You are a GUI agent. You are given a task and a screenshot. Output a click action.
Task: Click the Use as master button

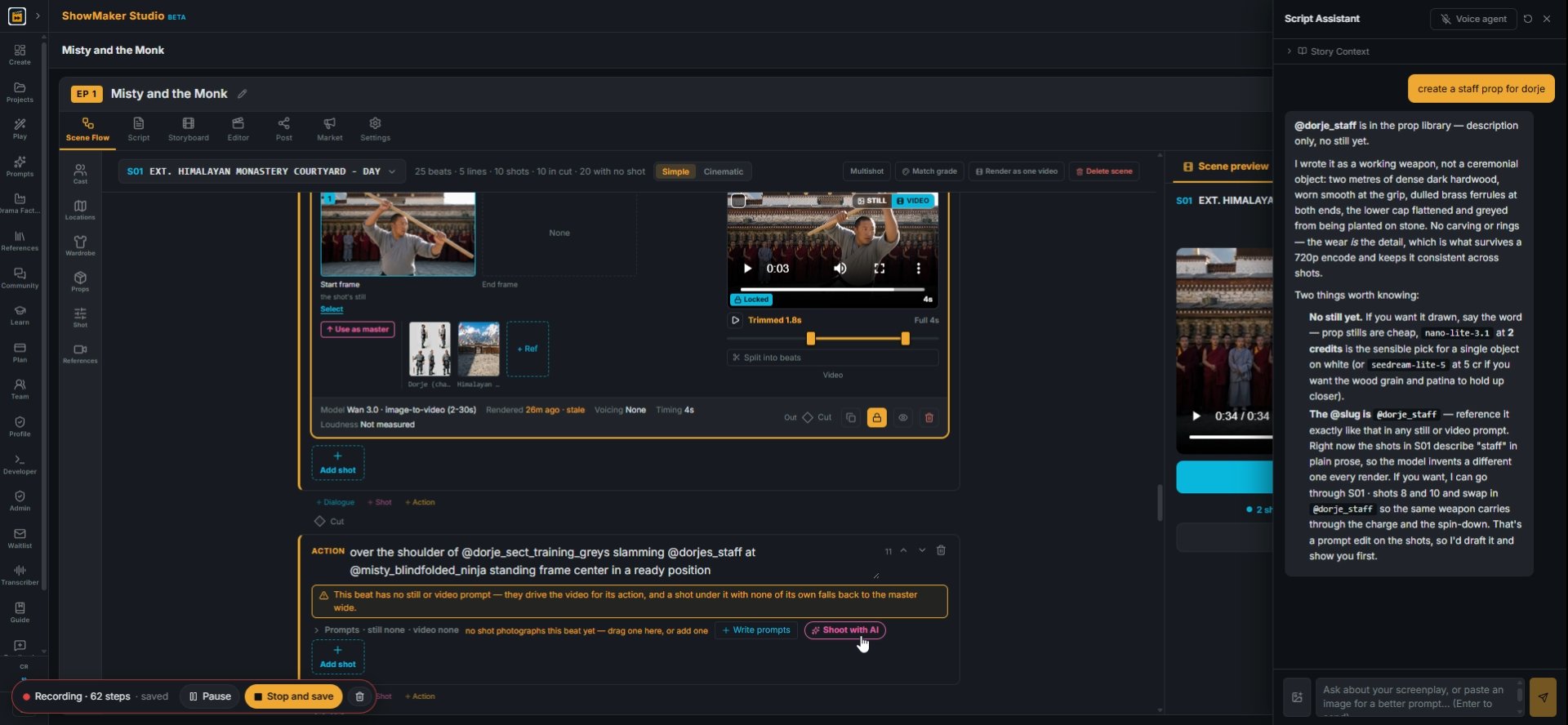[358, 330]
